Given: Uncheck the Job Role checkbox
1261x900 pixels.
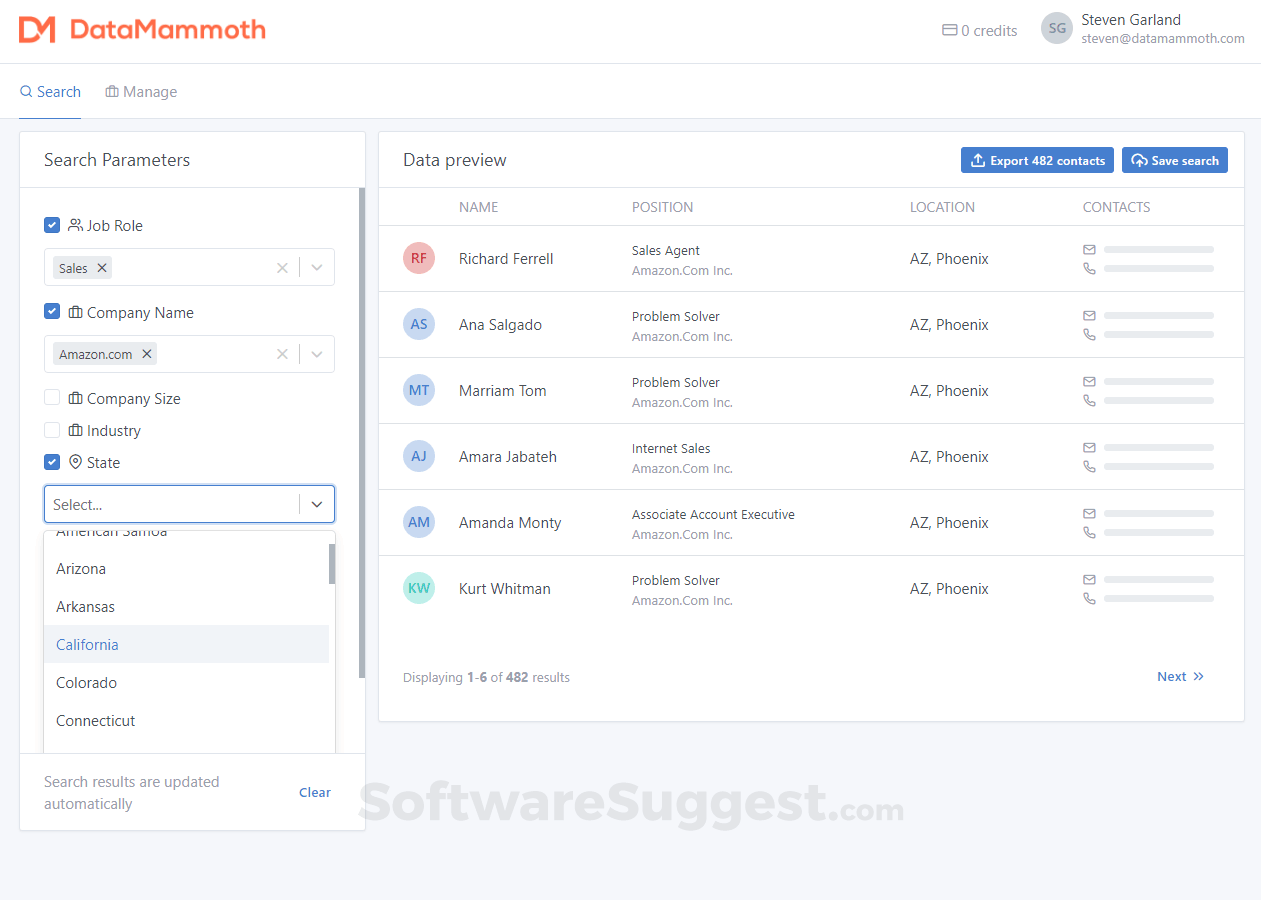Looking at the screenshot, I should (x=52, y=225).
